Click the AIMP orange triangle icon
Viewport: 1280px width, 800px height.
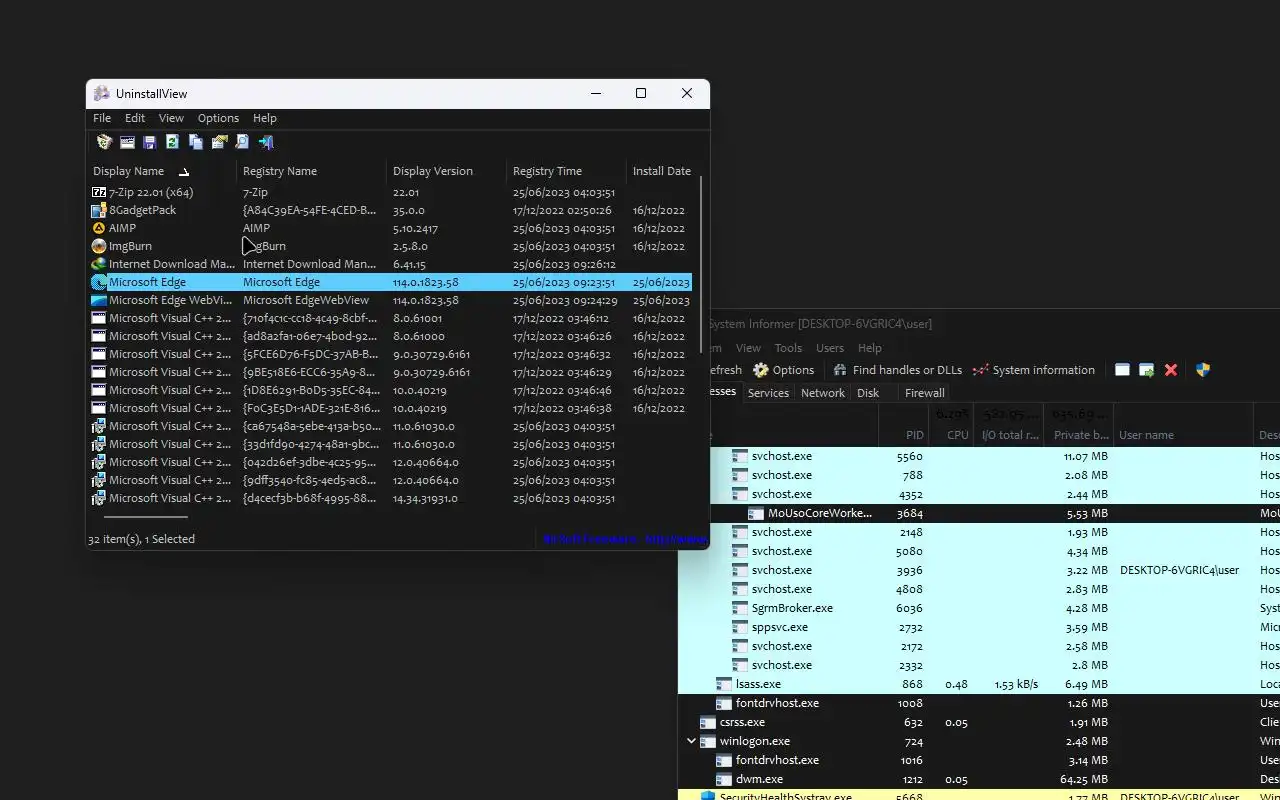(x=99, y=228)
